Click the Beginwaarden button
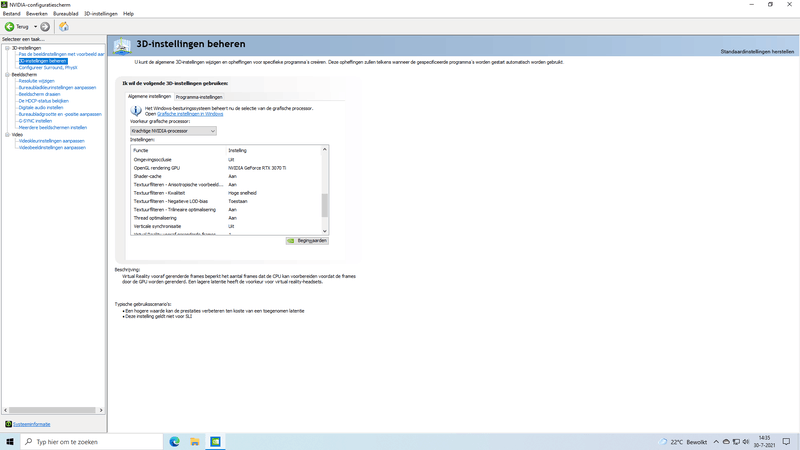Screen dimensions: 800x450 click(x=307, y=241)
